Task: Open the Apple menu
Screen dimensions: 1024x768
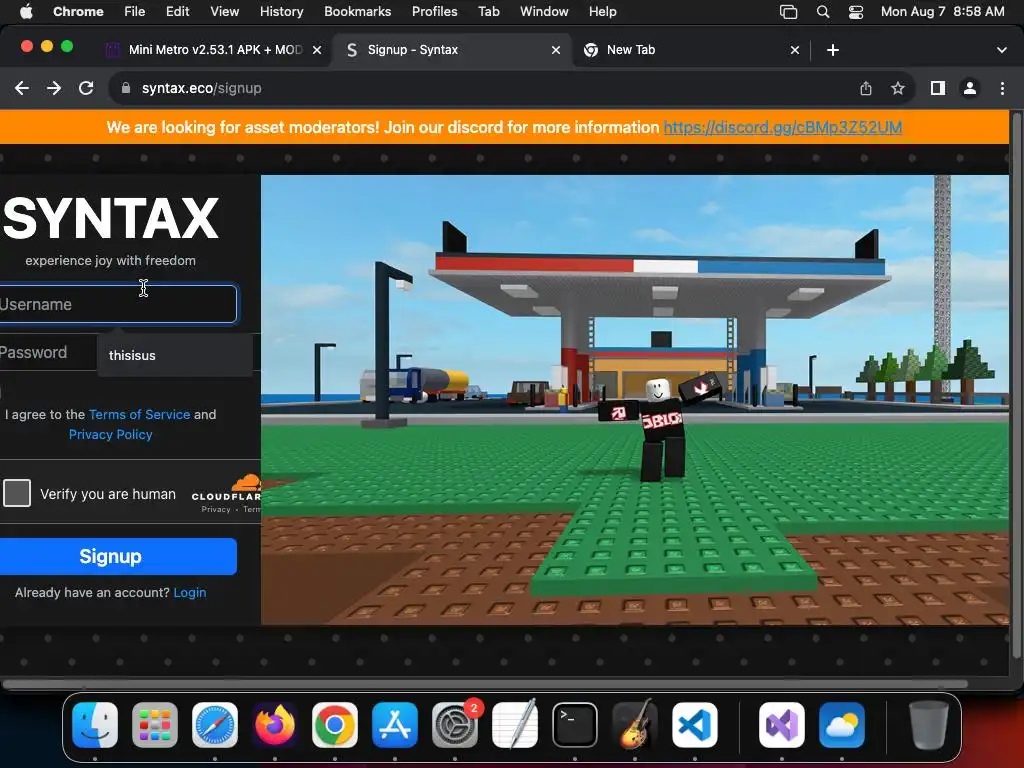Action: 26,12
